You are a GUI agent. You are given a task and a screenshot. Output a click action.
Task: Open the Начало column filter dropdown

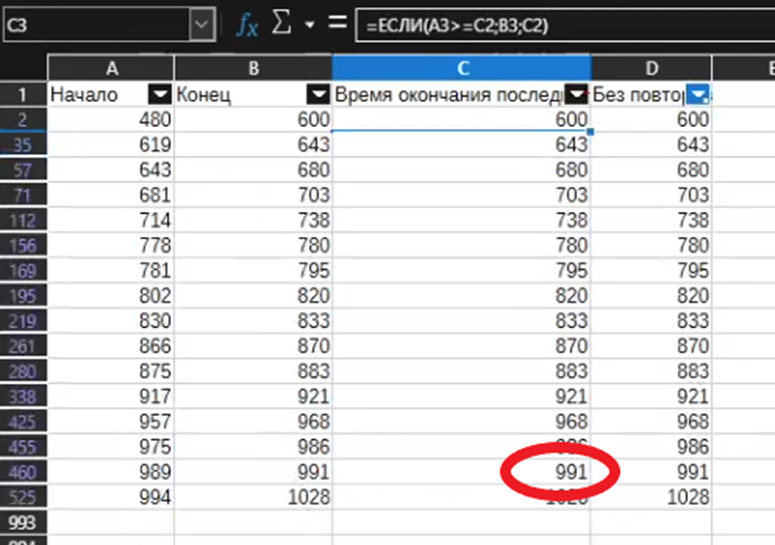(x=160, y=95)
